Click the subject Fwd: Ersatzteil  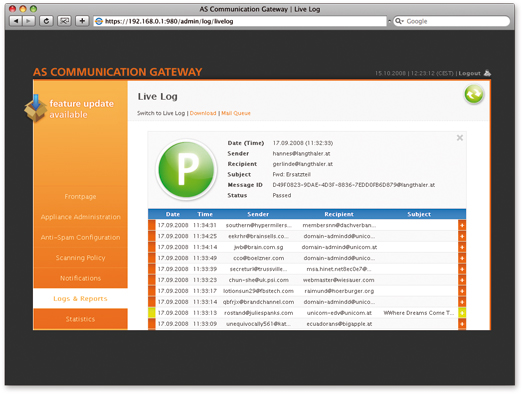(291, 175)
